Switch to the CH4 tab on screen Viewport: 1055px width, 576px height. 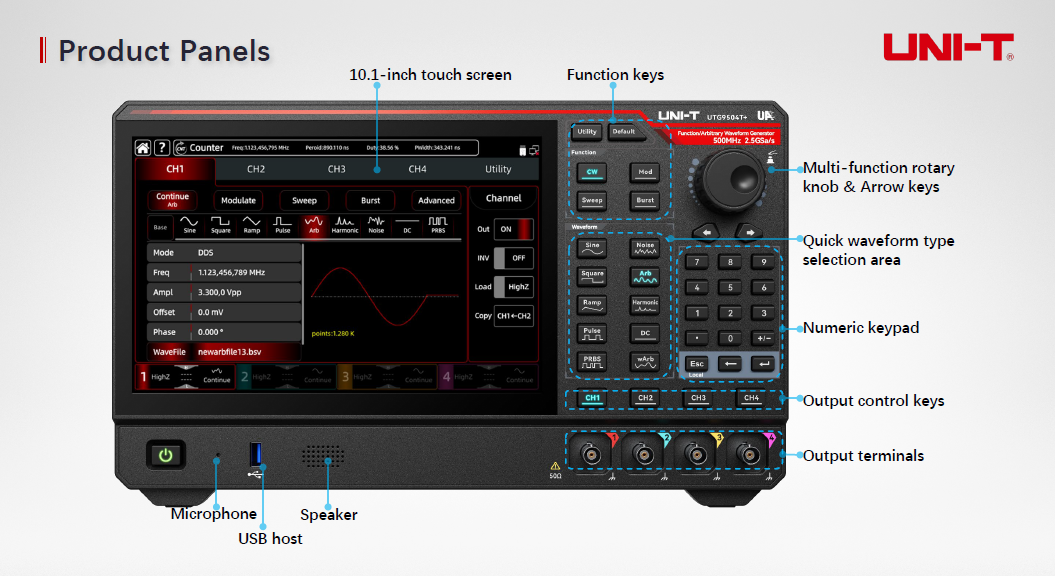click(417, 170)
